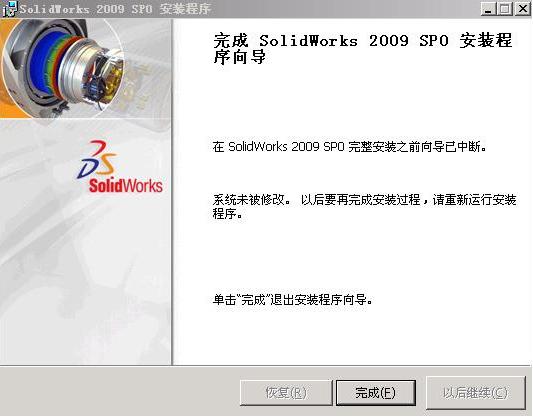
Task: Click the 3DS Dassault Systèmes logo
Action: pos(98,159)
